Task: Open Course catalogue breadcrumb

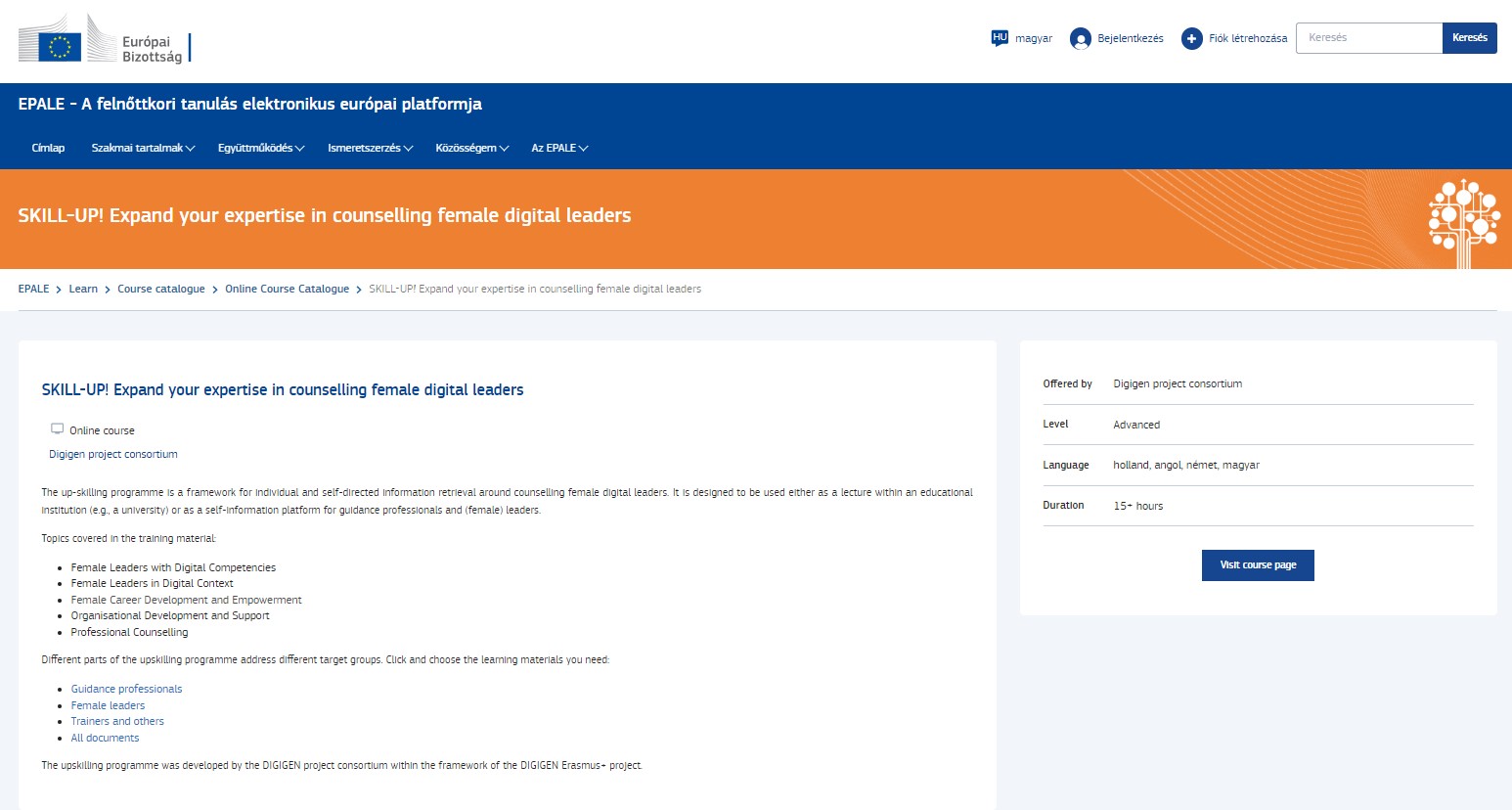Action: 161,289
